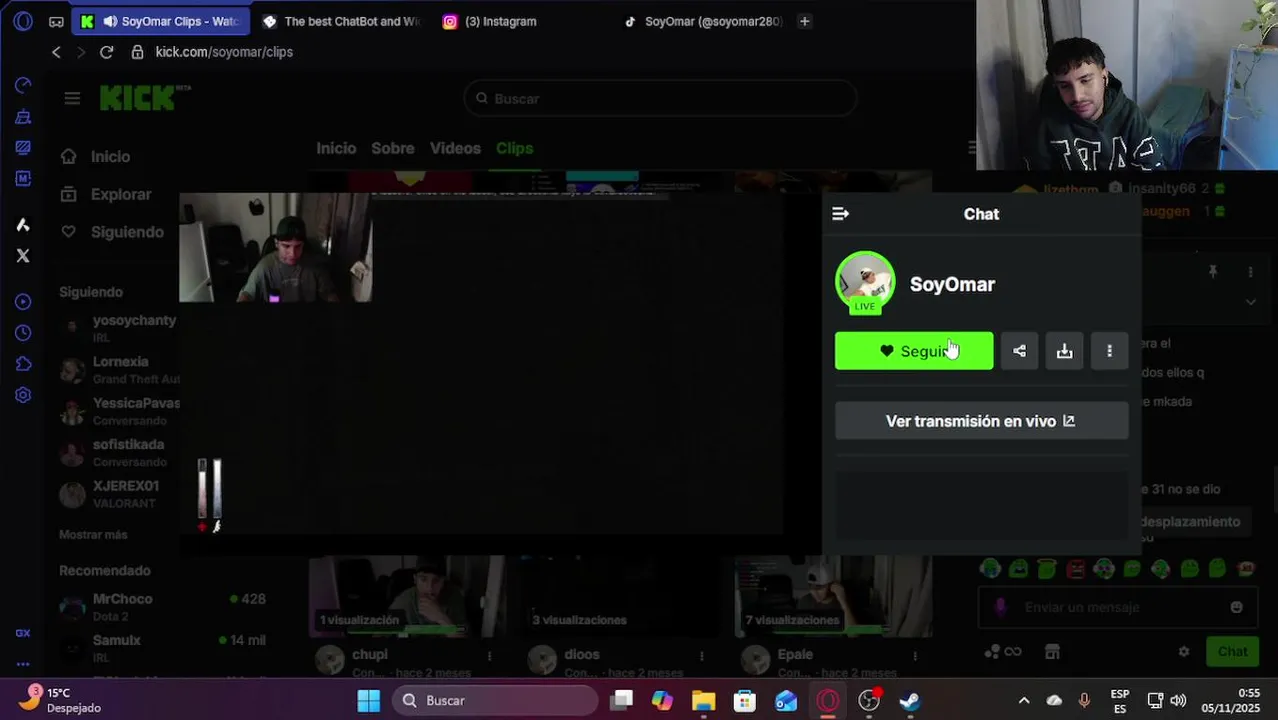1278x720 pixels.
Task: Open Extensions cube icon in sidebar
Action: pyautogui.click(x=23, y=364)
